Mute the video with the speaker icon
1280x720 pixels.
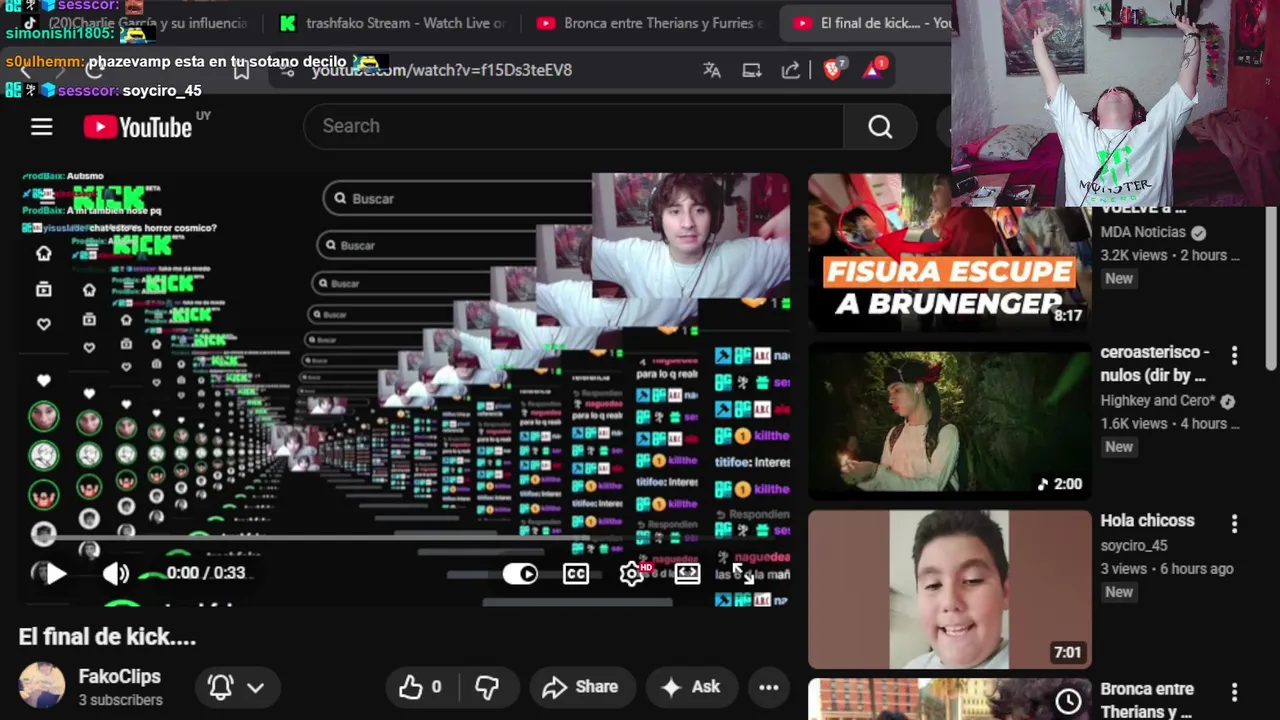click(x=115, y=573)
